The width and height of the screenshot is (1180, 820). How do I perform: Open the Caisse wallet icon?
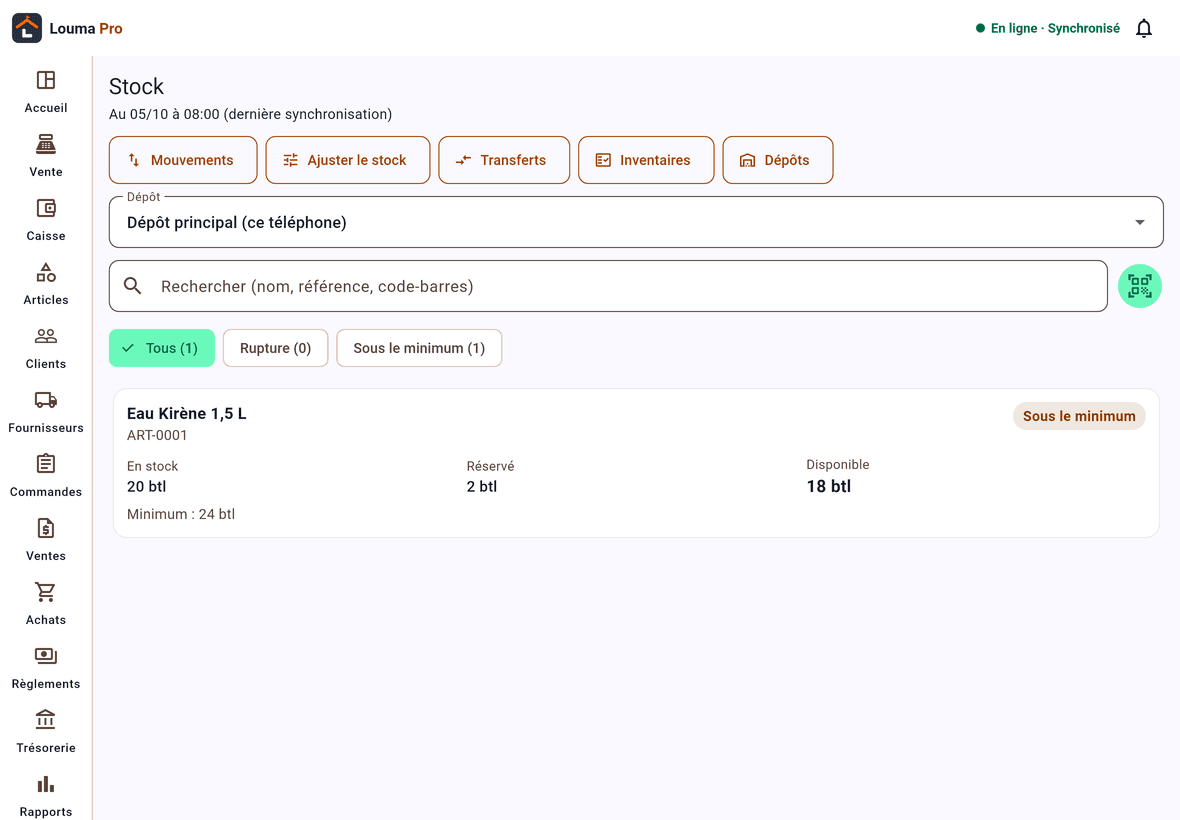point(46,208)
